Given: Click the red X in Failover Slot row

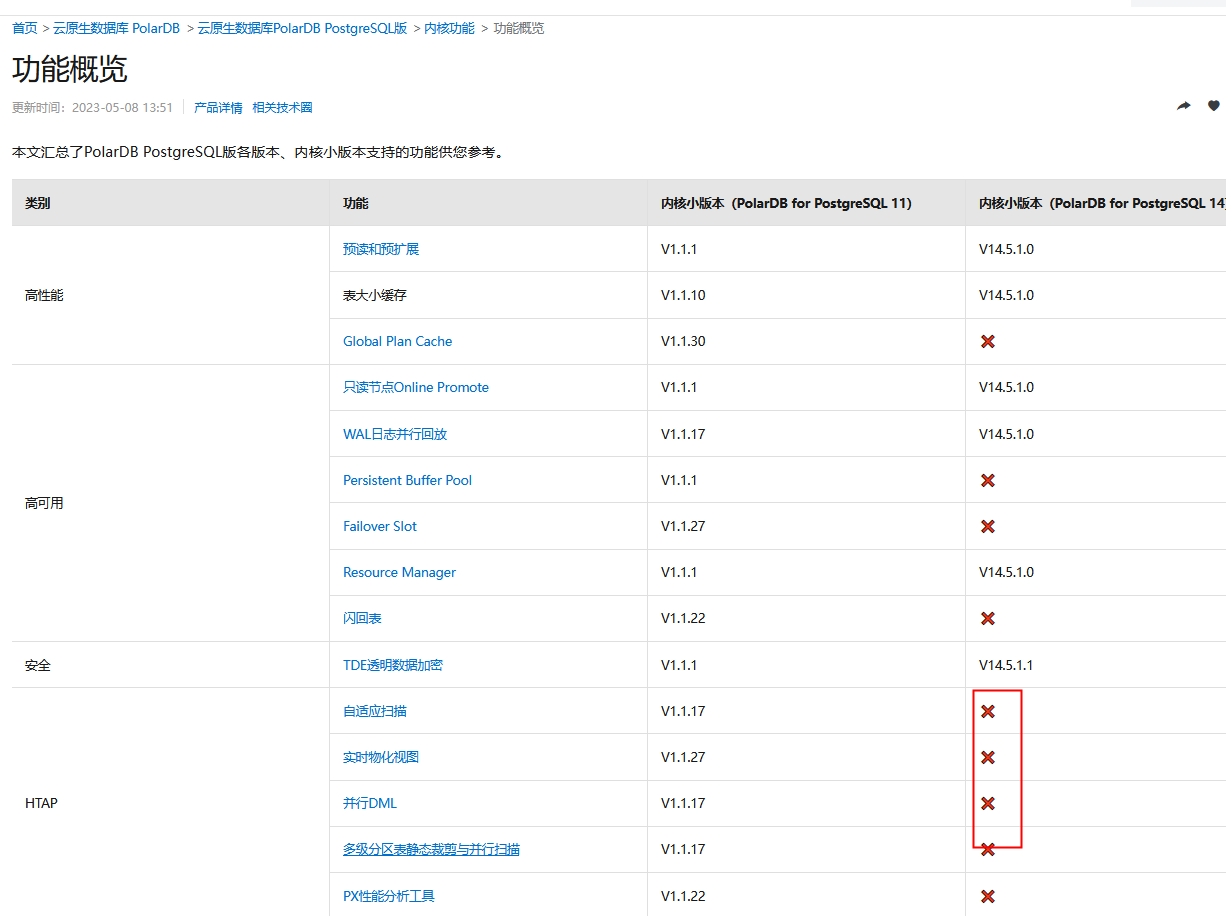Looking at the screenshot, I should tap(988, 526).
